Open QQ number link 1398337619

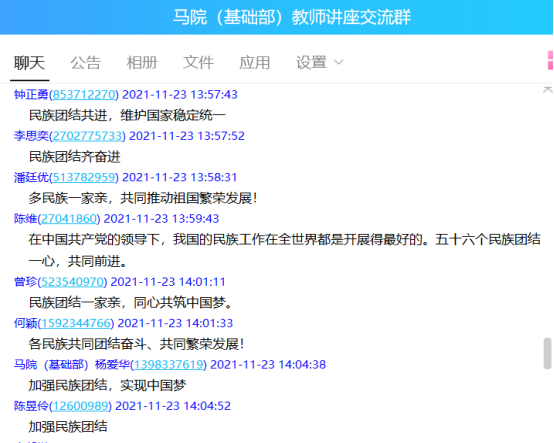[x=169, y=365]
